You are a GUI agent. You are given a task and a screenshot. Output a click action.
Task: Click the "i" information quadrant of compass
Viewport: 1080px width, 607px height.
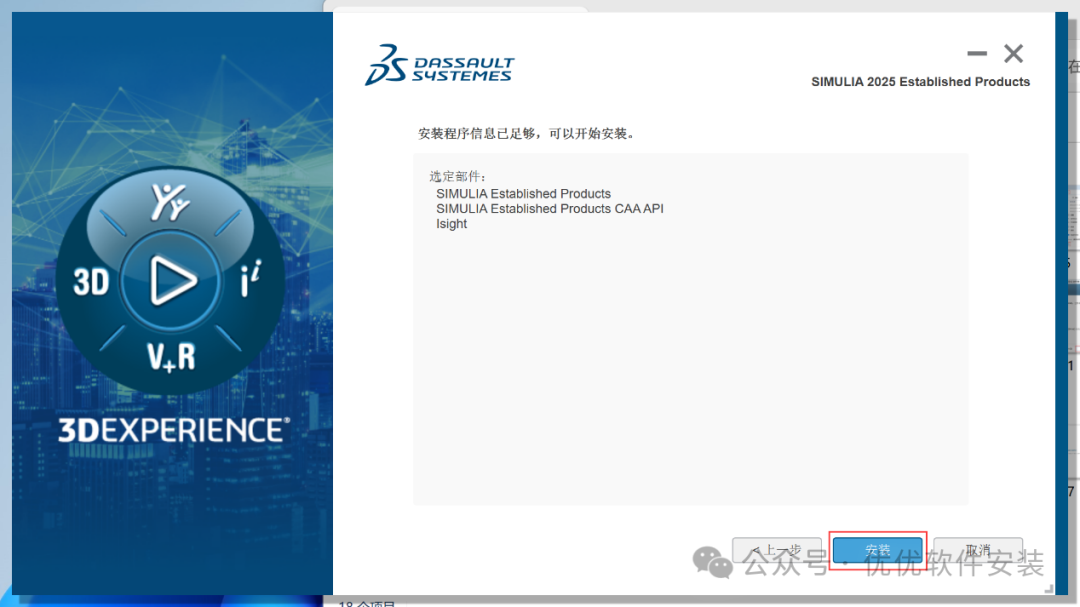coord(250,281)
